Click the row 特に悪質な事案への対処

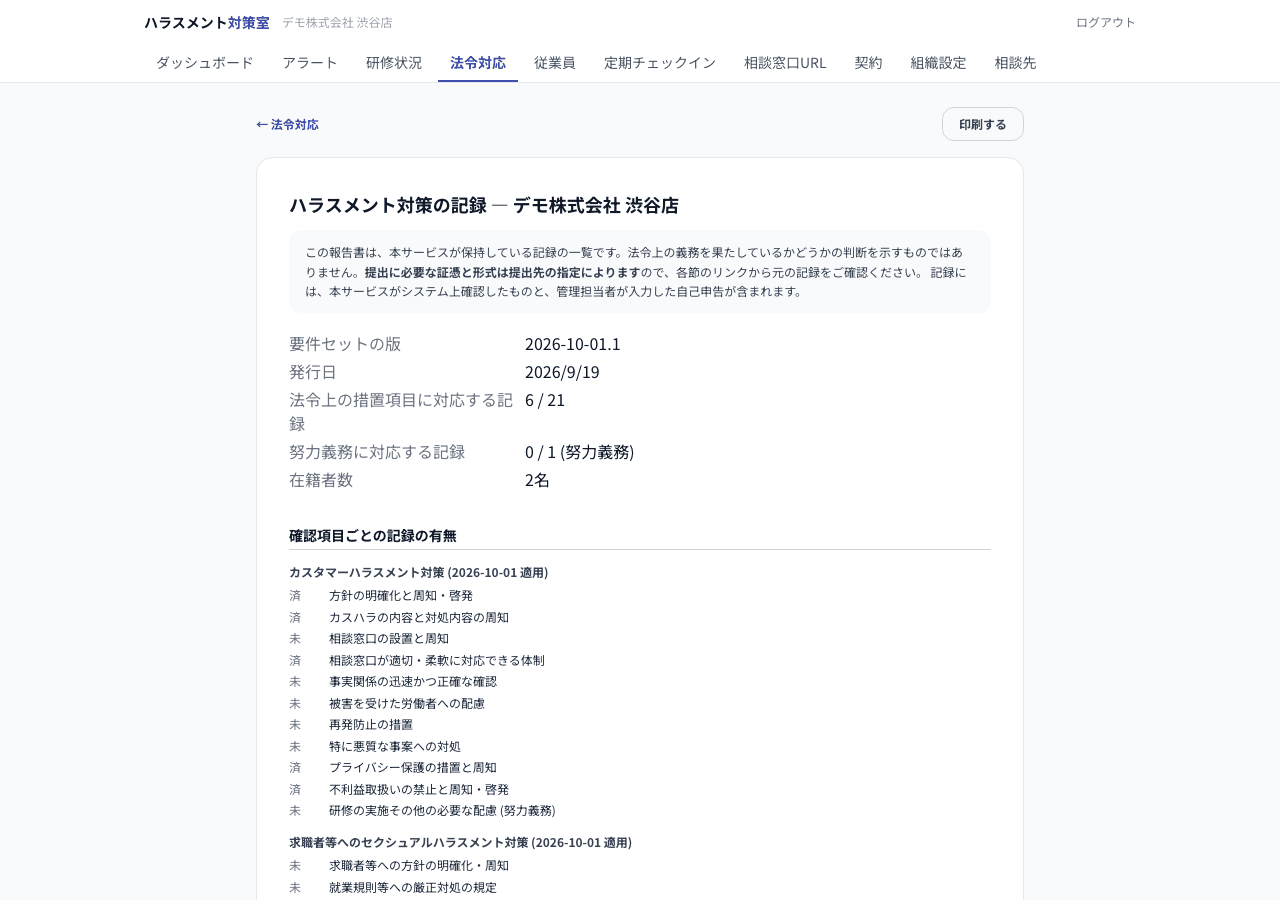click(x=640, y=747)
